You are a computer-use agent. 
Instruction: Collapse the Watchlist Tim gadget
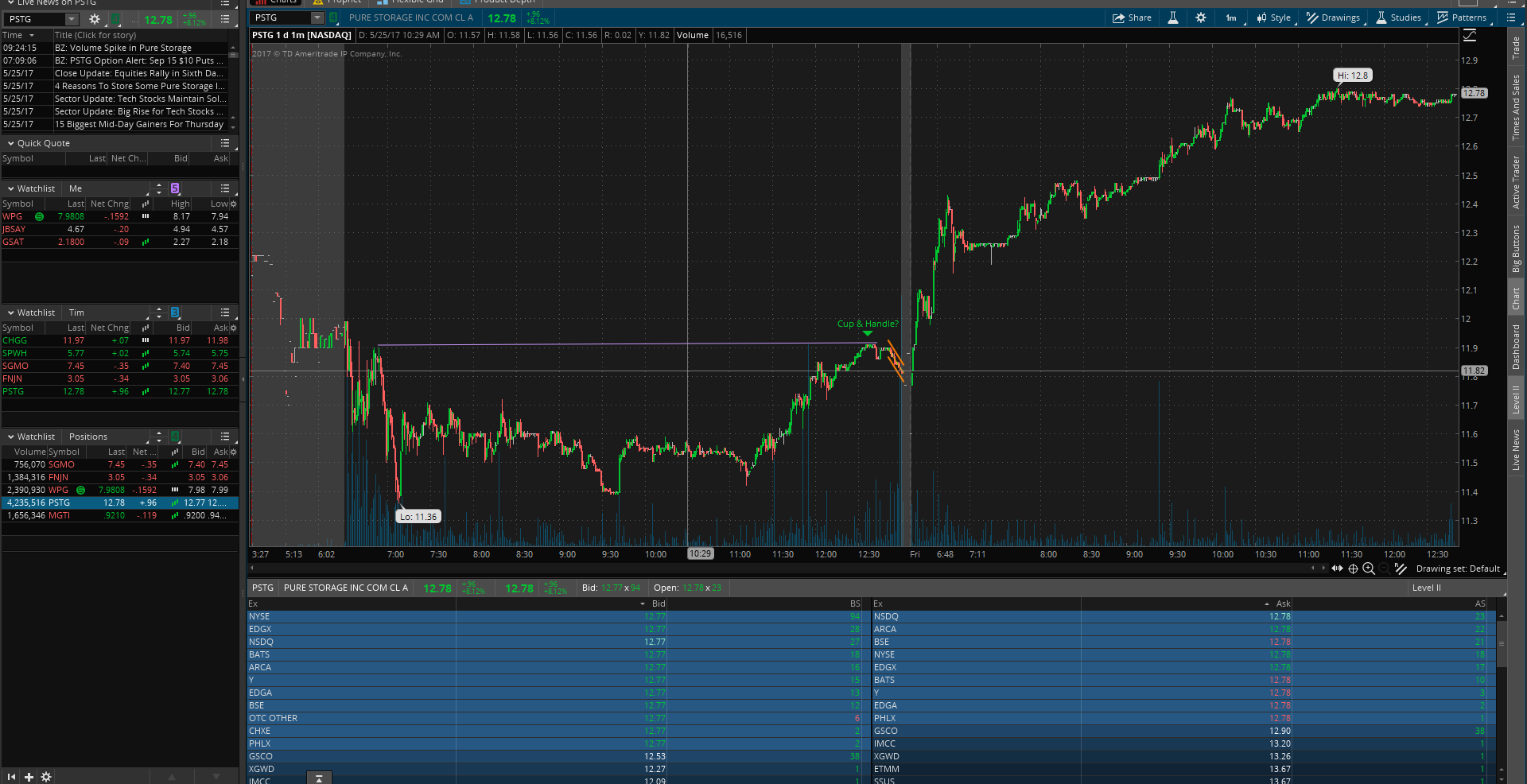(11, 312)
